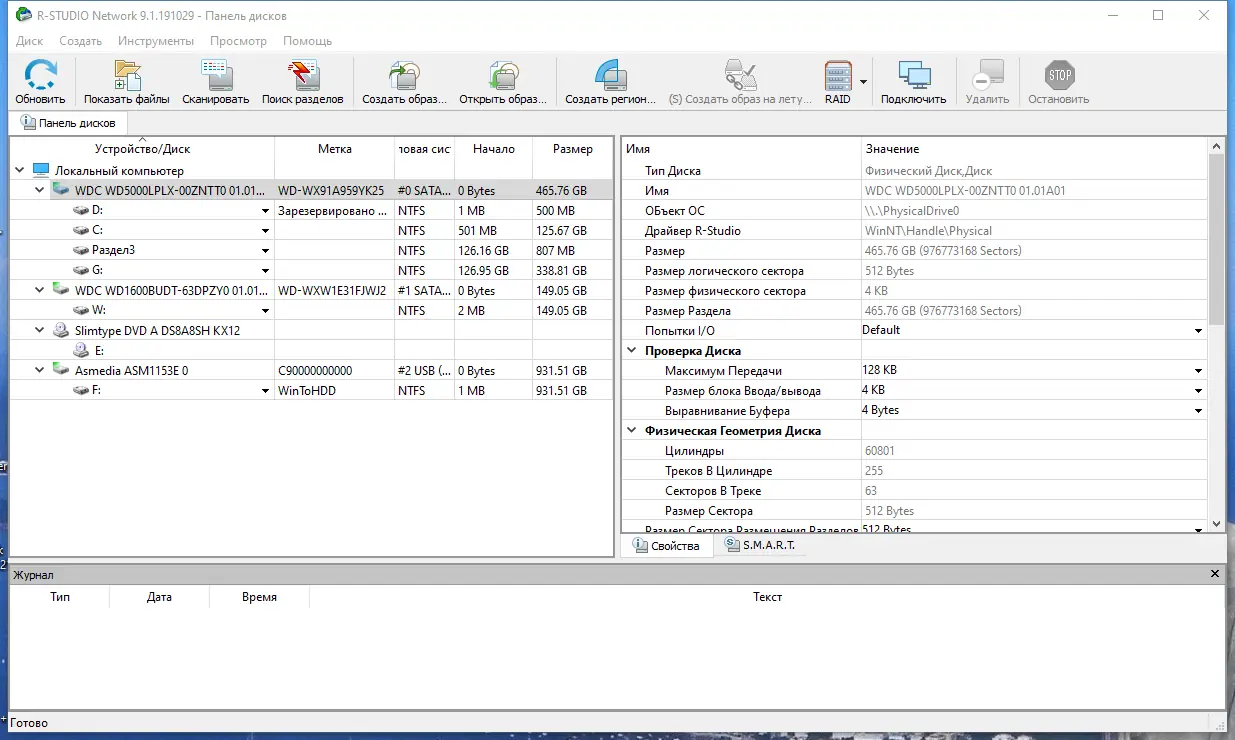Select partition W: drive icon
1235x740 pixels.
tap(82, 311)
